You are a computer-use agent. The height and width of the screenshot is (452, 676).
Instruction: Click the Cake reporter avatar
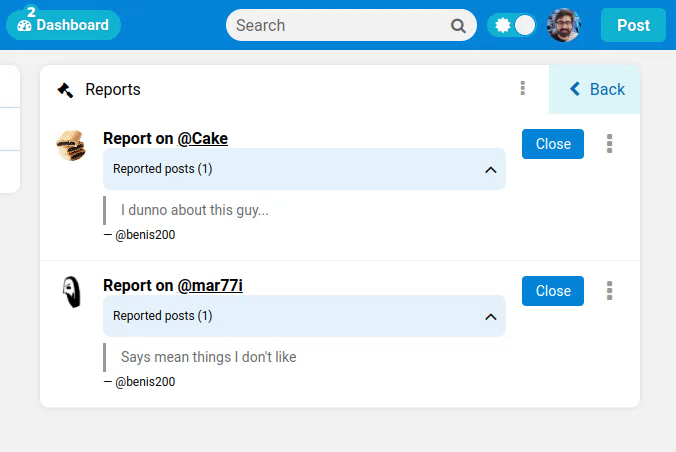[71, 145]
